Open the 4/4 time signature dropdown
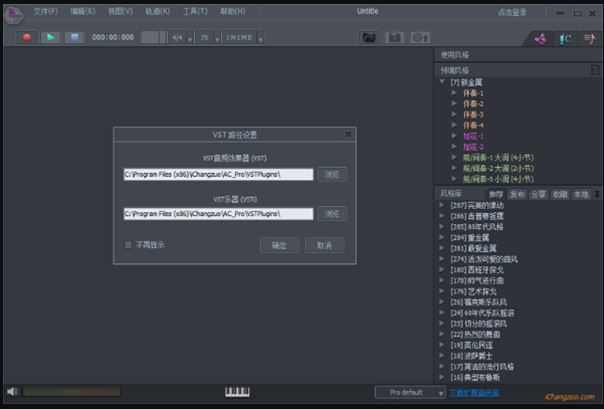604x409 pixels. tap(181, 38)
